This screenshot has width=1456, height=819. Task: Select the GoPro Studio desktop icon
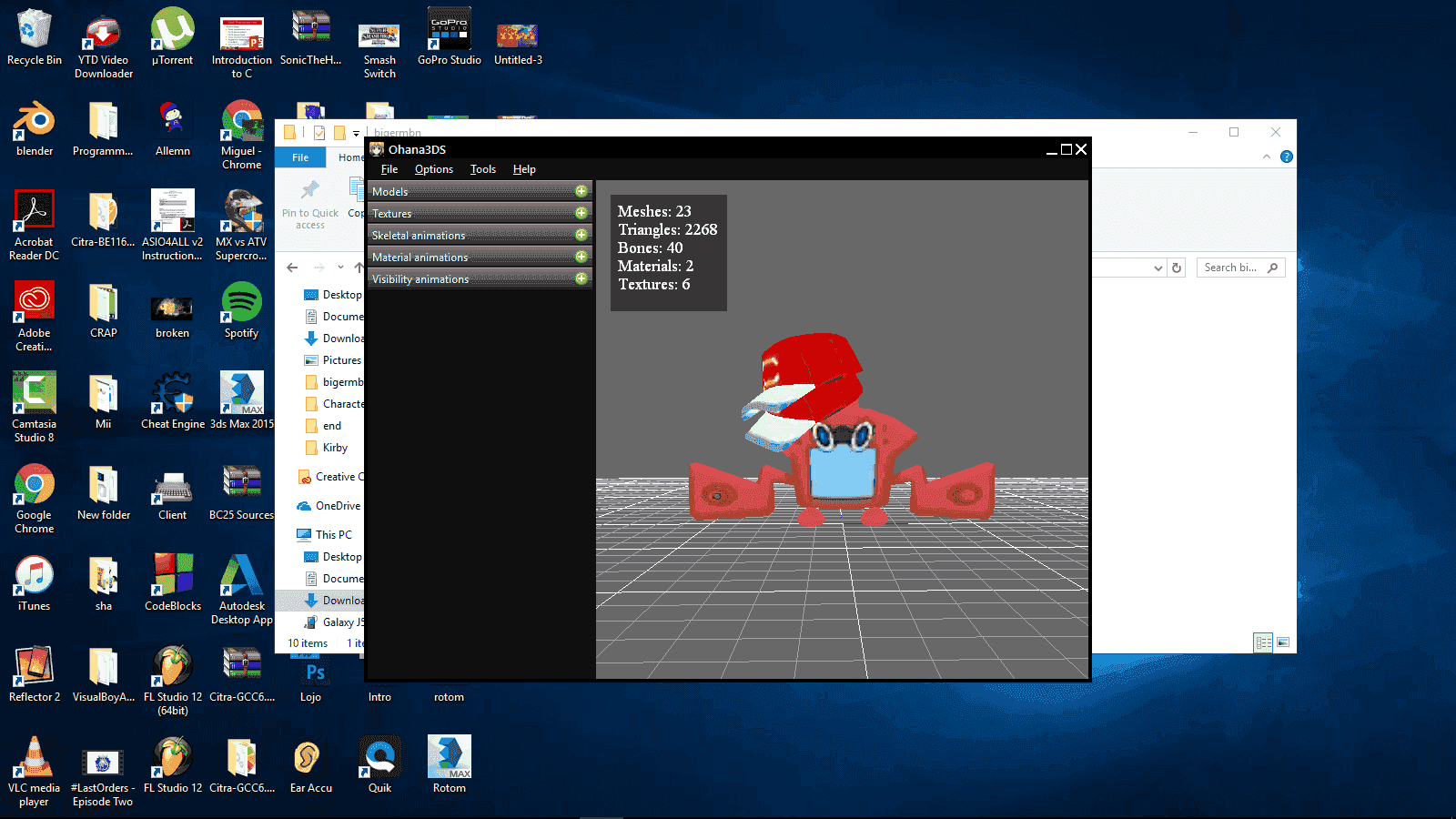(450, 37)
